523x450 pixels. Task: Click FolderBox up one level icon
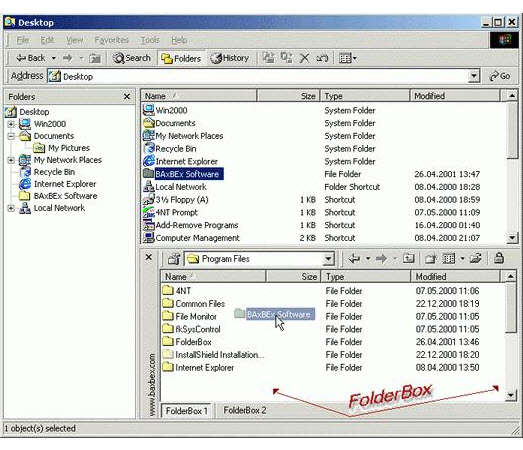click(408, 258)
